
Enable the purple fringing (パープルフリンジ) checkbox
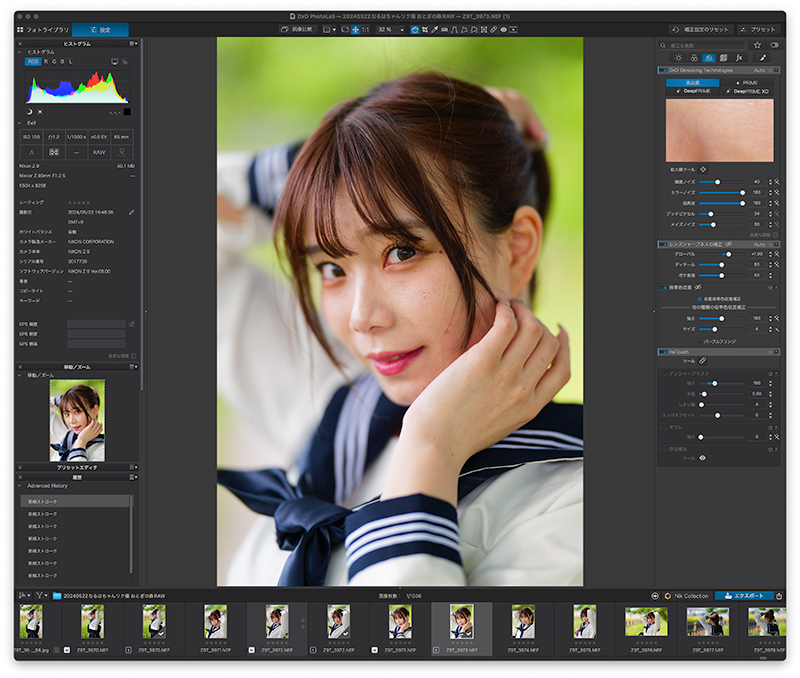[699, 341]
